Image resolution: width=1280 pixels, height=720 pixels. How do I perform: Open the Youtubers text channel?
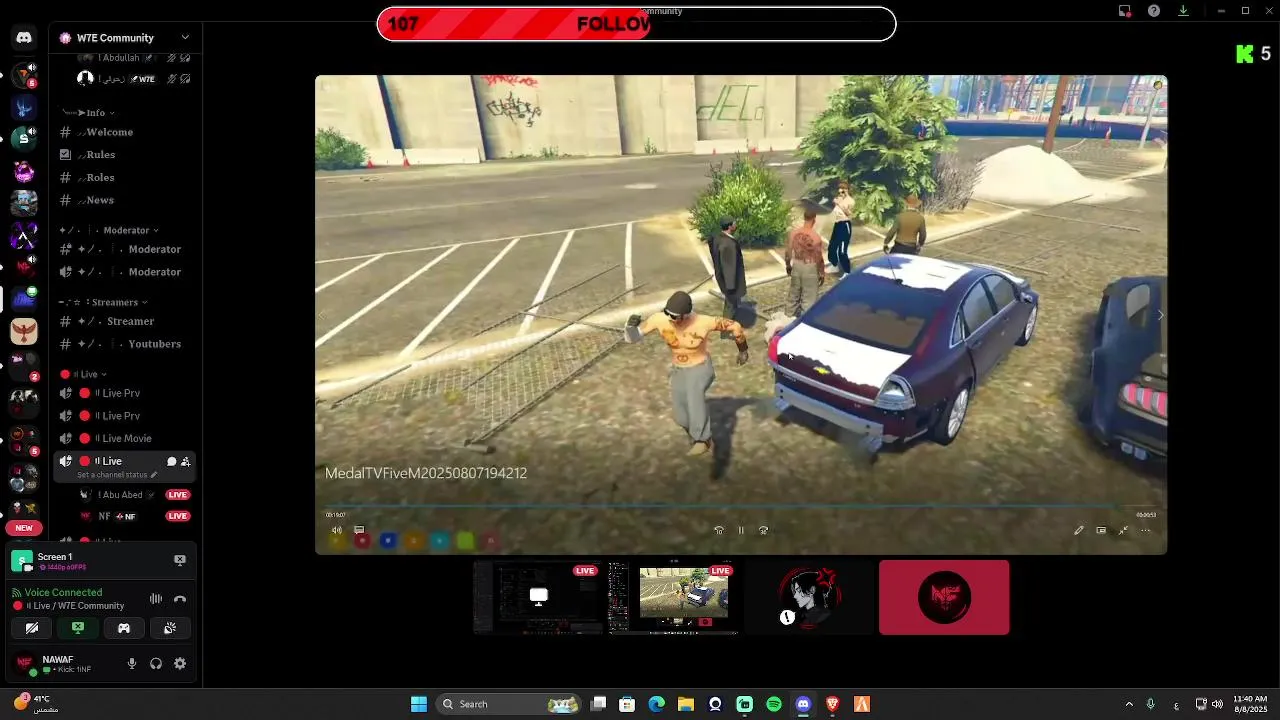pyautogui.click(x=125, y=344)
